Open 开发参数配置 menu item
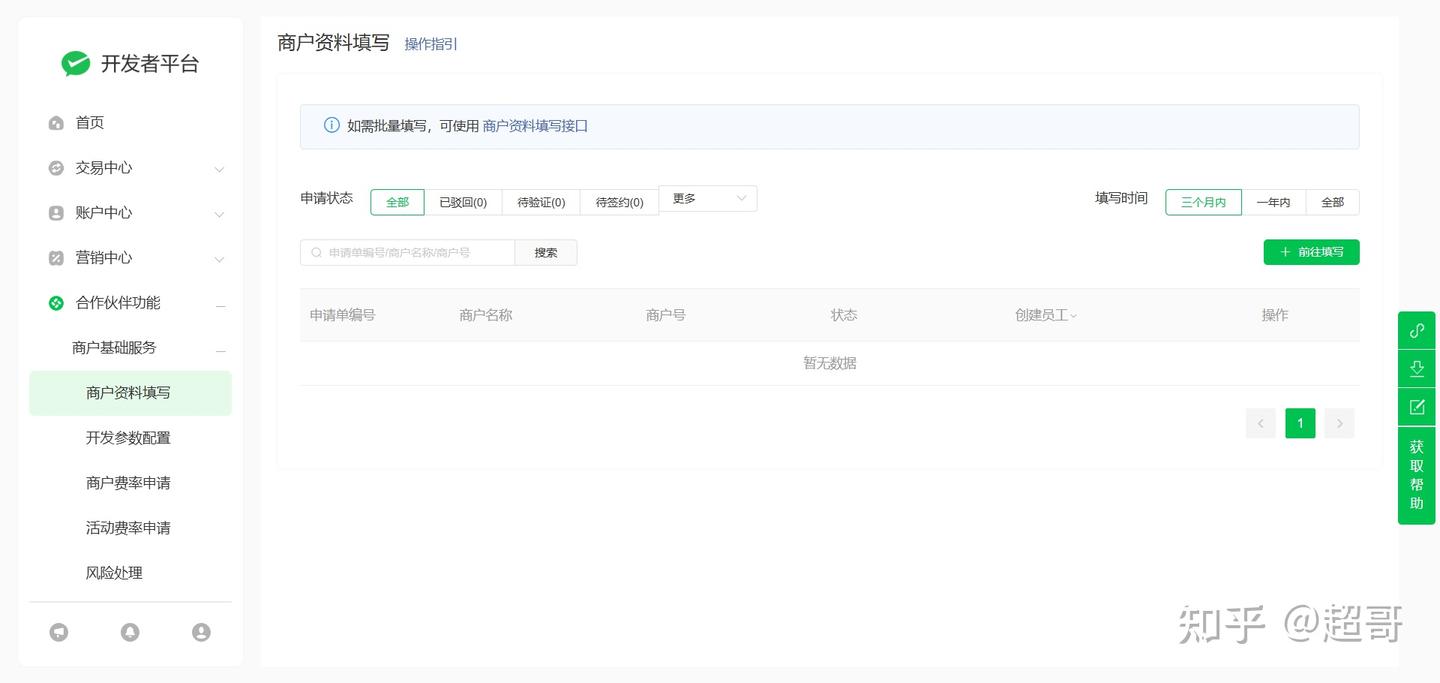The image size is (1440, 683). [x=130, y=438]
